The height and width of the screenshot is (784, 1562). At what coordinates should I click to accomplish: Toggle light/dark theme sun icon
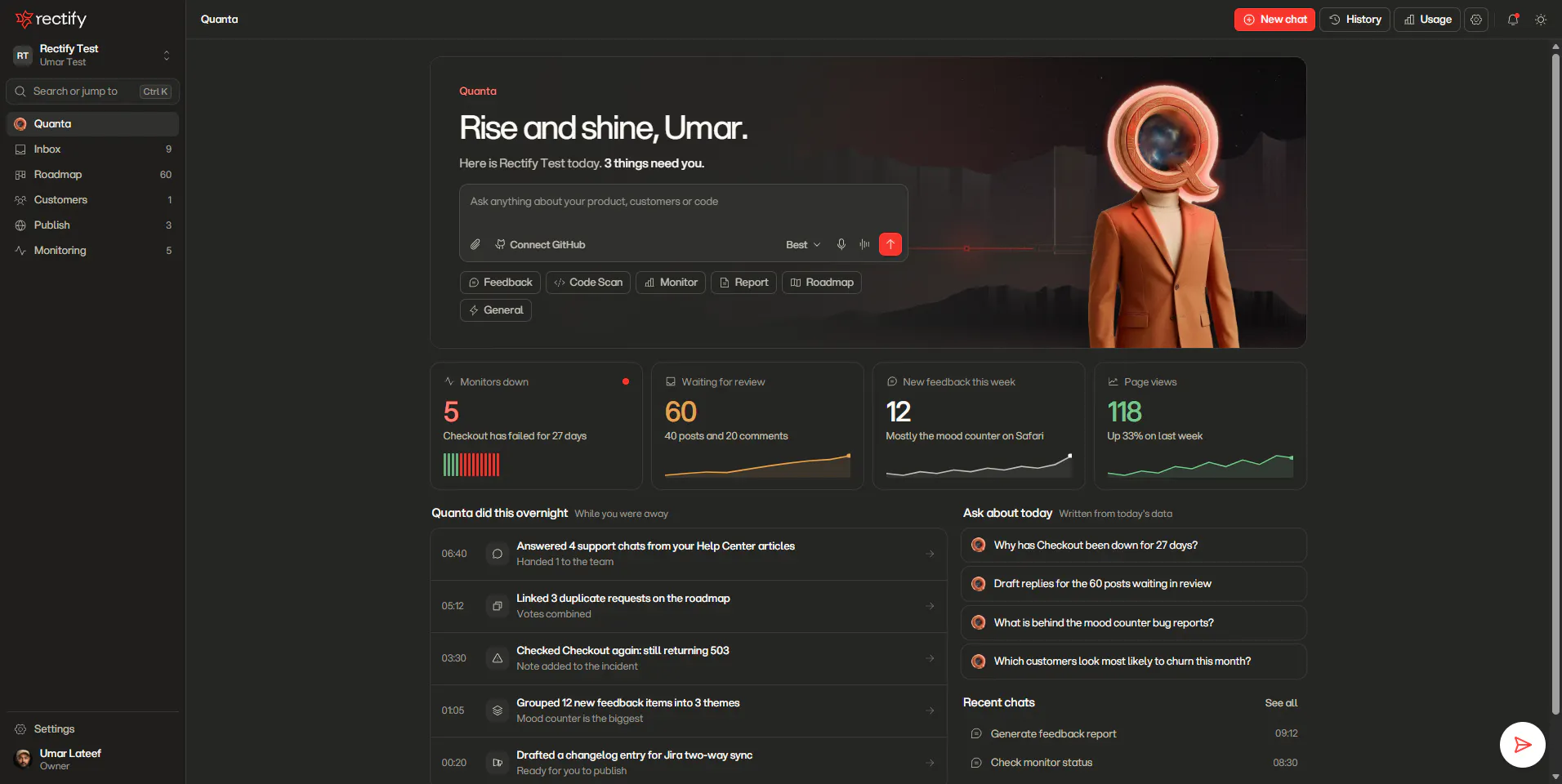point(1541,20)
